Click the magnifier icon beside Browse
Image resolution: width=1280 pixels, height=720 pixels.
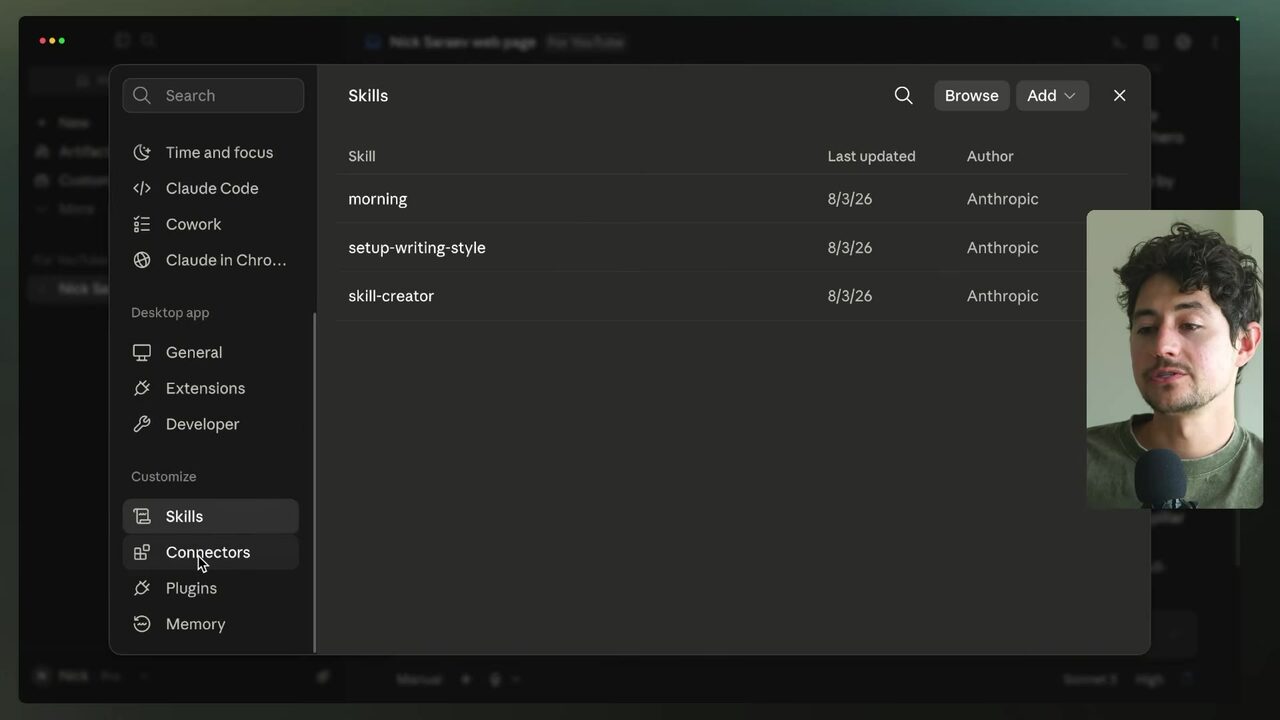coord(903,95)
